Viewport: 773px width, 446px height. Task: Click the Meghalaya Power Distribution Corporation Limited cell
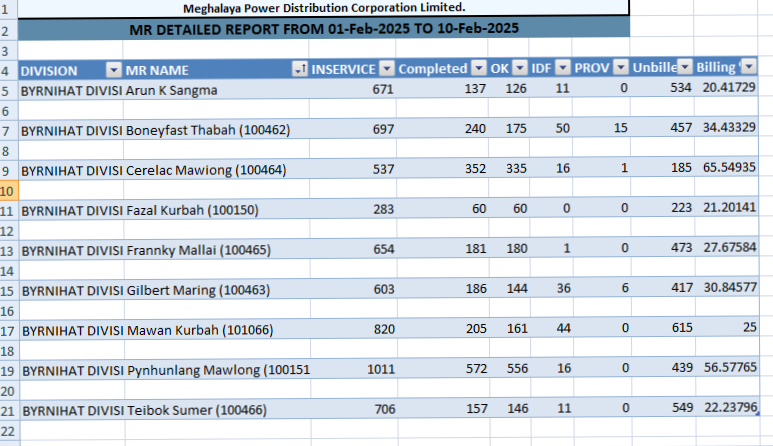324,8
